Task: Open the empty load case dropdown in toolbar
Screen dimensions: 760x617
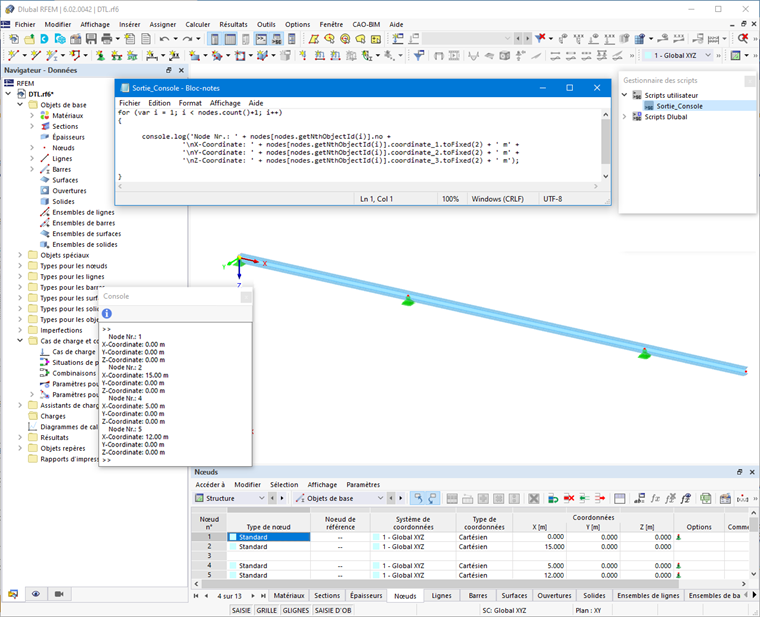Action: (467, 39)
